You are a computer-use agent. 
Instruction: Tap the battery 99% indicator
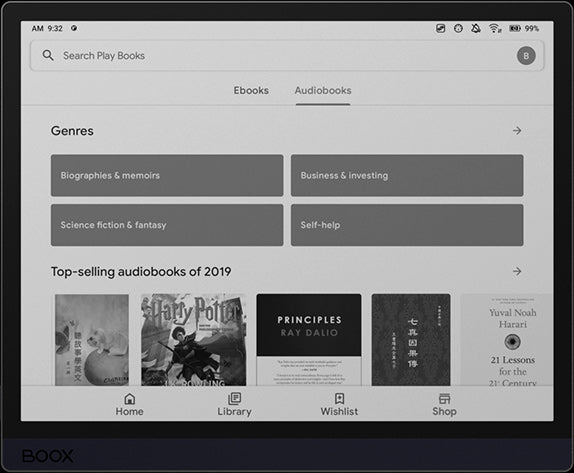tap(524, 28)
